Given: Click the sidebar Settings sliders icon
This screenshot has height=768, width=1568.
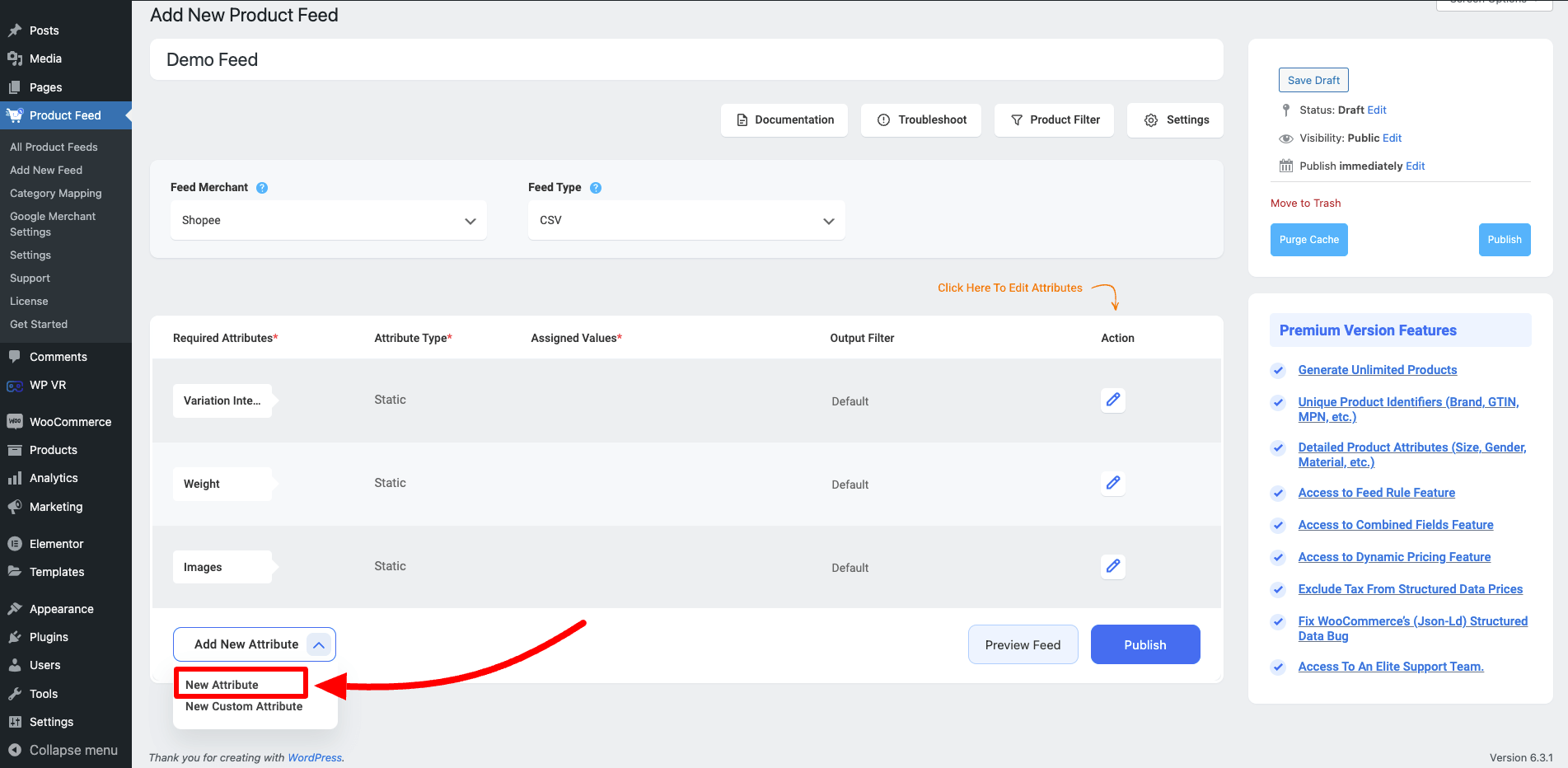Looking at the screenshot, I should (x=15, y=722).
